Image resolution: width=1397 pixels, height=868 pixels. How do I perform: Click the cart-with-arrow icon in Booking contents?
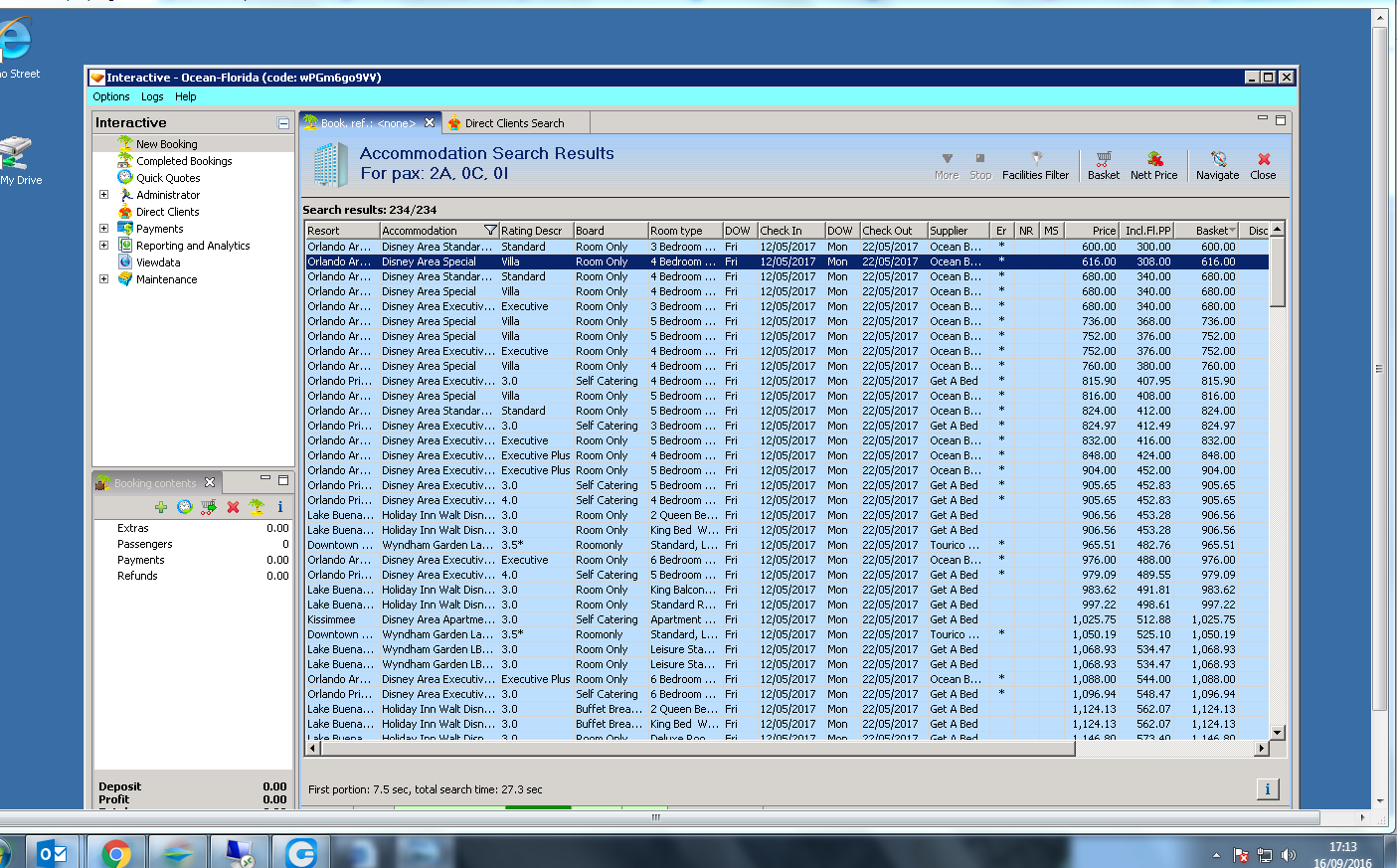[x=209, y=507]
